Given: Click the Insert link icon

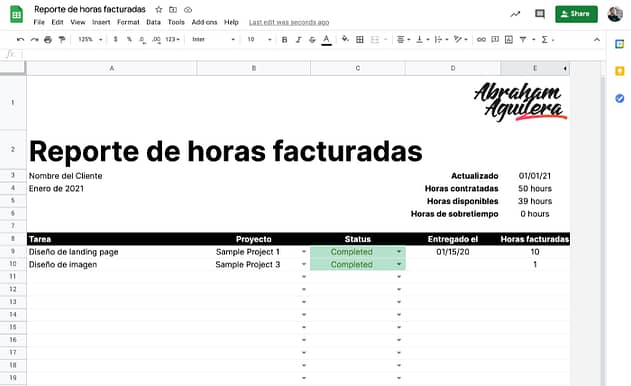Looking at the screenshot, I should [481, 39].
